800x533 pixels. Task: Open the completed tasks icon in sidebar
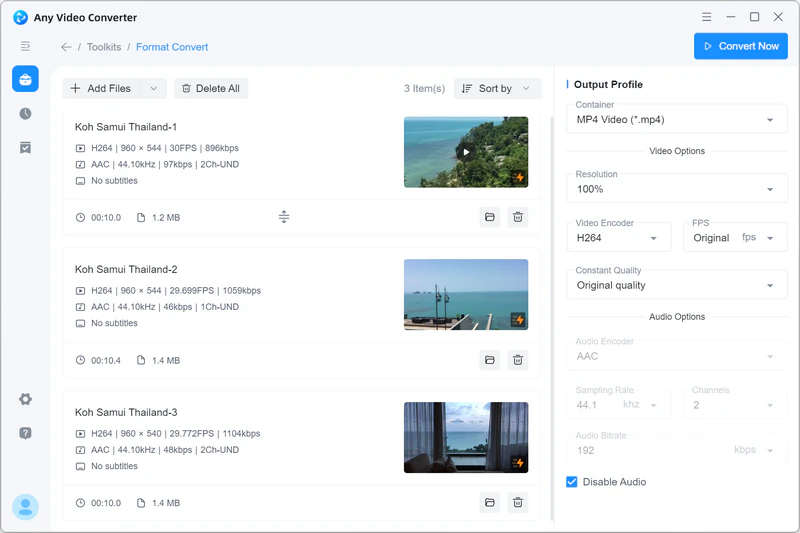(x=25, y=148)
